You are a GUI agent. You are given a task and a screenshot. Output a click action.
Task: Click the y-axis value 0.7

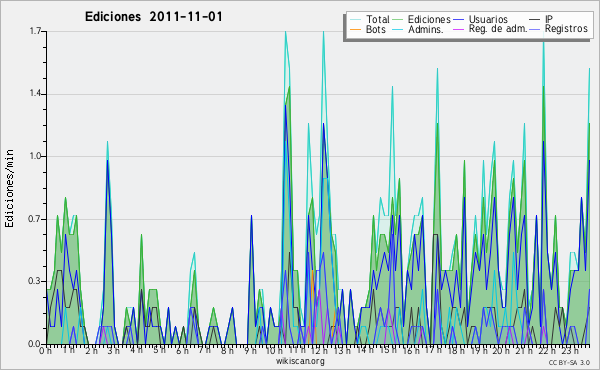coord(35,219)
